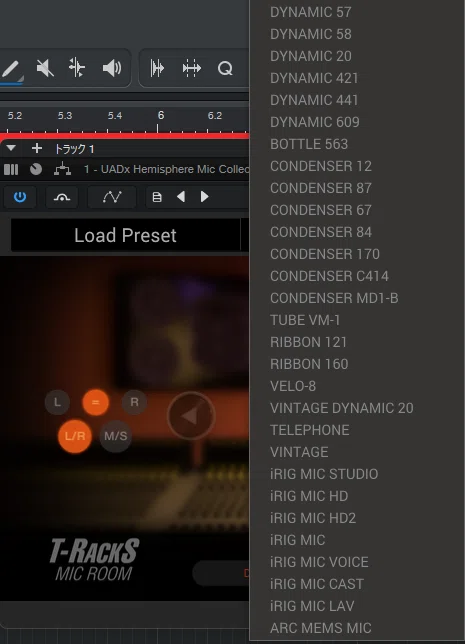Toggle the auto-scroll arrows icon
The height and width of the screenshot is (644, 465).
[x=191, y=68]
